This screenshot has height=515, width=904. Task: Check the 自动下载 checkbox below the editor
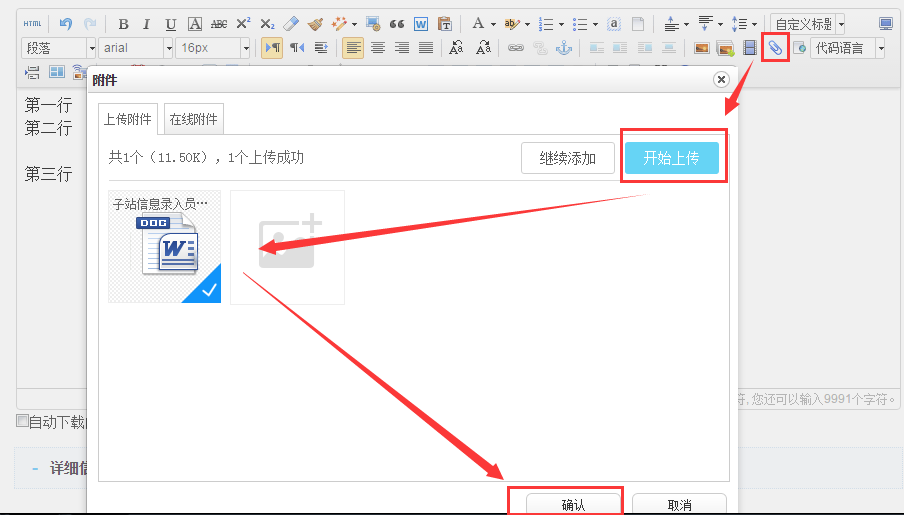click(x=22, y=421)
